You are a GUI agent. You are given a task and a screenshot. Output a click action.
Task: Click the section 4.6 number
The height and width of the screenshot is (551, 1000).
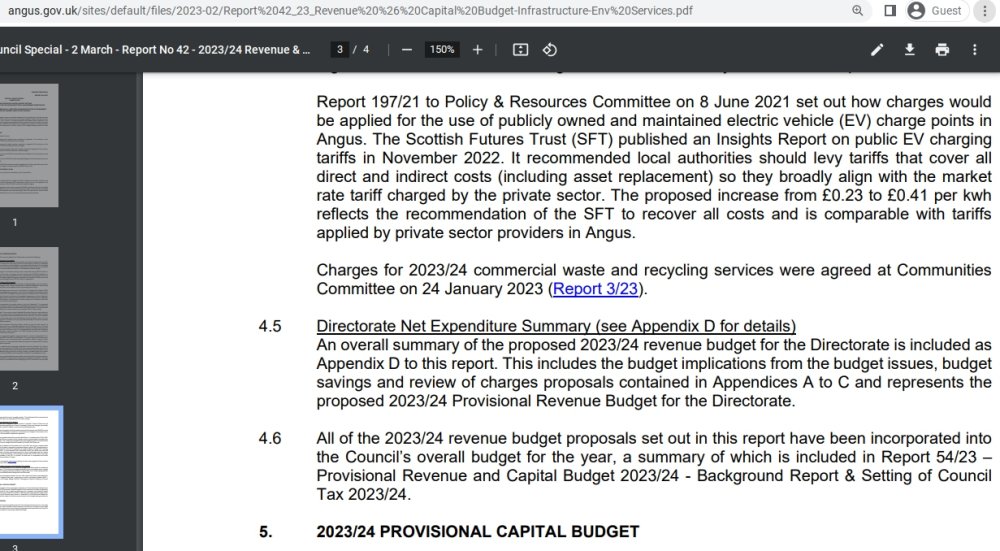tap(270, 439)
